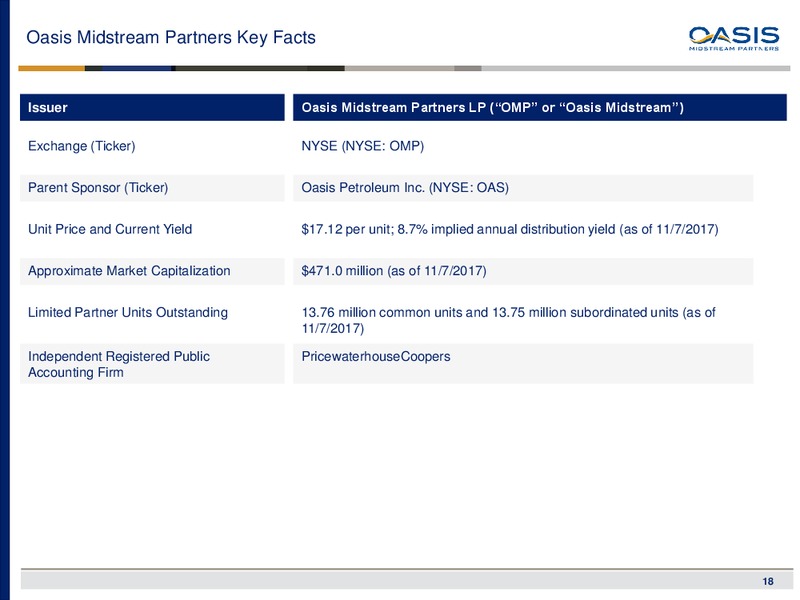Image resolution: width=800 pixels, height=600 pixels.
Task: Select the slide title 'Oasis Midstream Partners Key Facts'
Action: [x=171, y=37]
